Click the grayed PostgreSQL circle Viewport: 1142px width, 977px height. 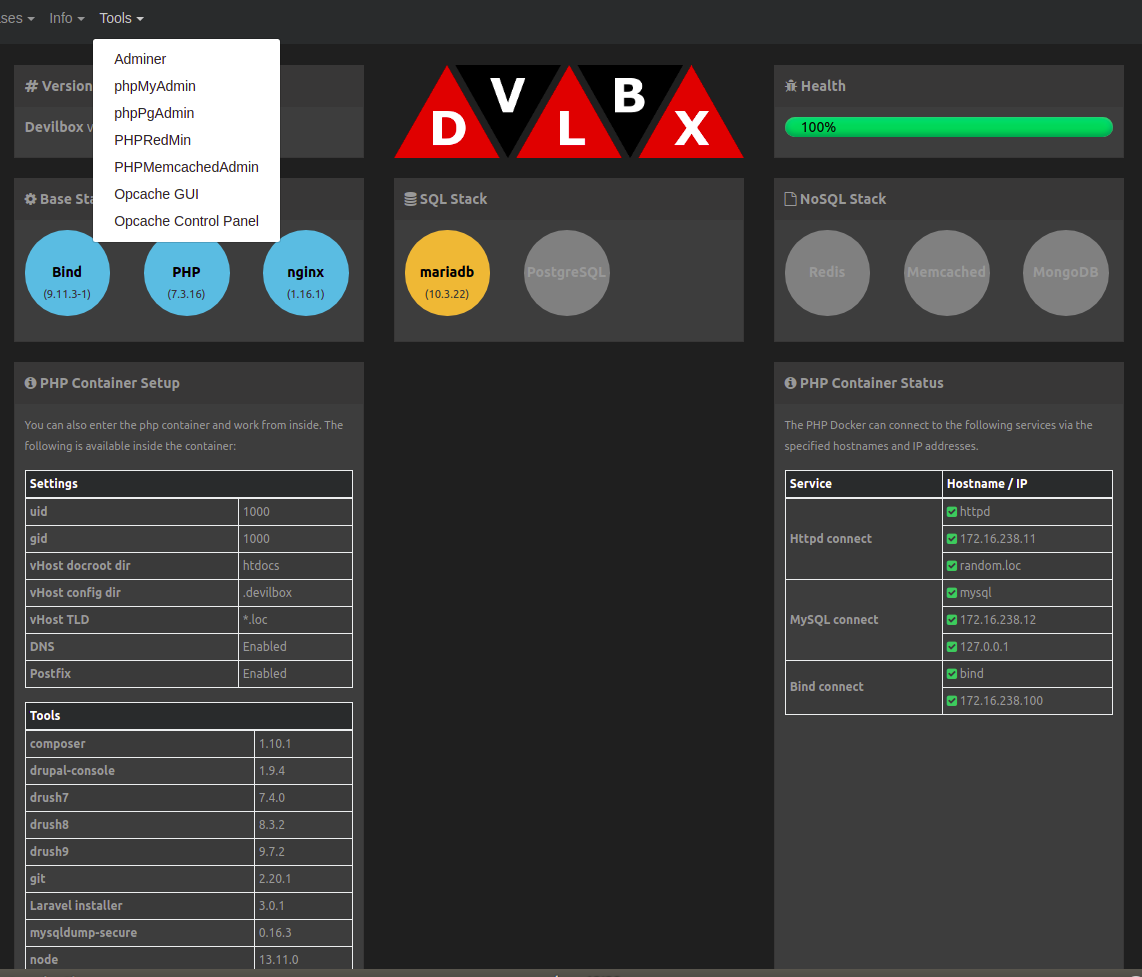click(x=567, y=272)
